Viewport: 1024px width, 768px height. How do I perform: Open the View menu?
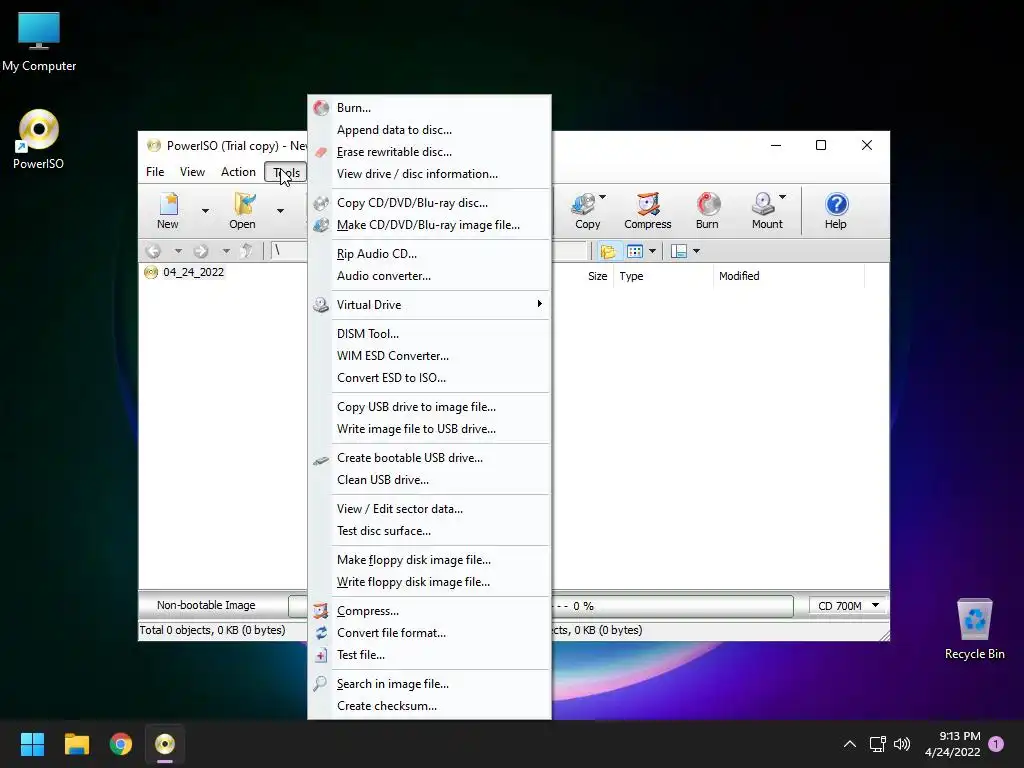point(192,172)
